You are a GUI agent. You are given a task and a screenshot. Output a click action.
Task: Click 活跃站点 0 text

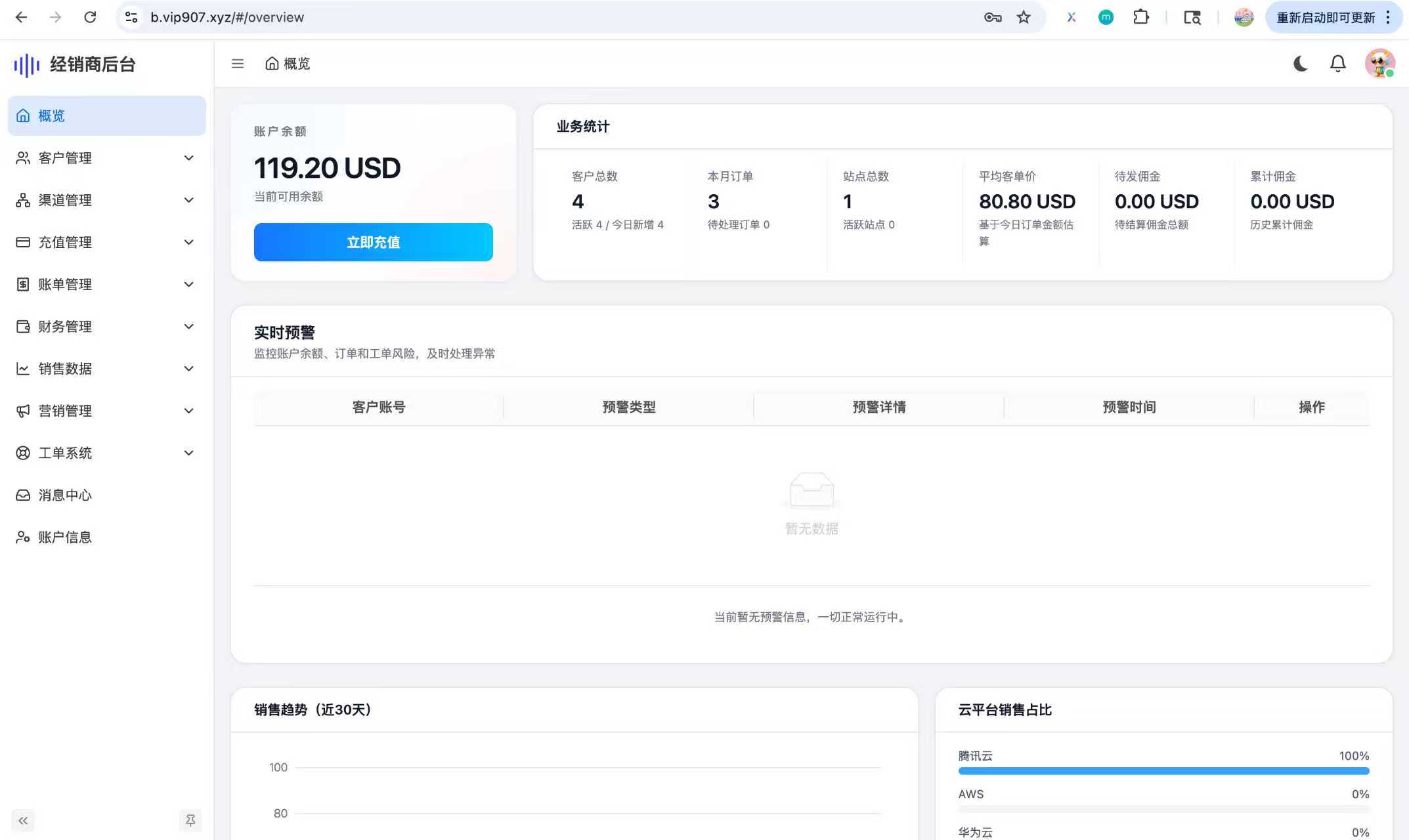pos(869,224)
